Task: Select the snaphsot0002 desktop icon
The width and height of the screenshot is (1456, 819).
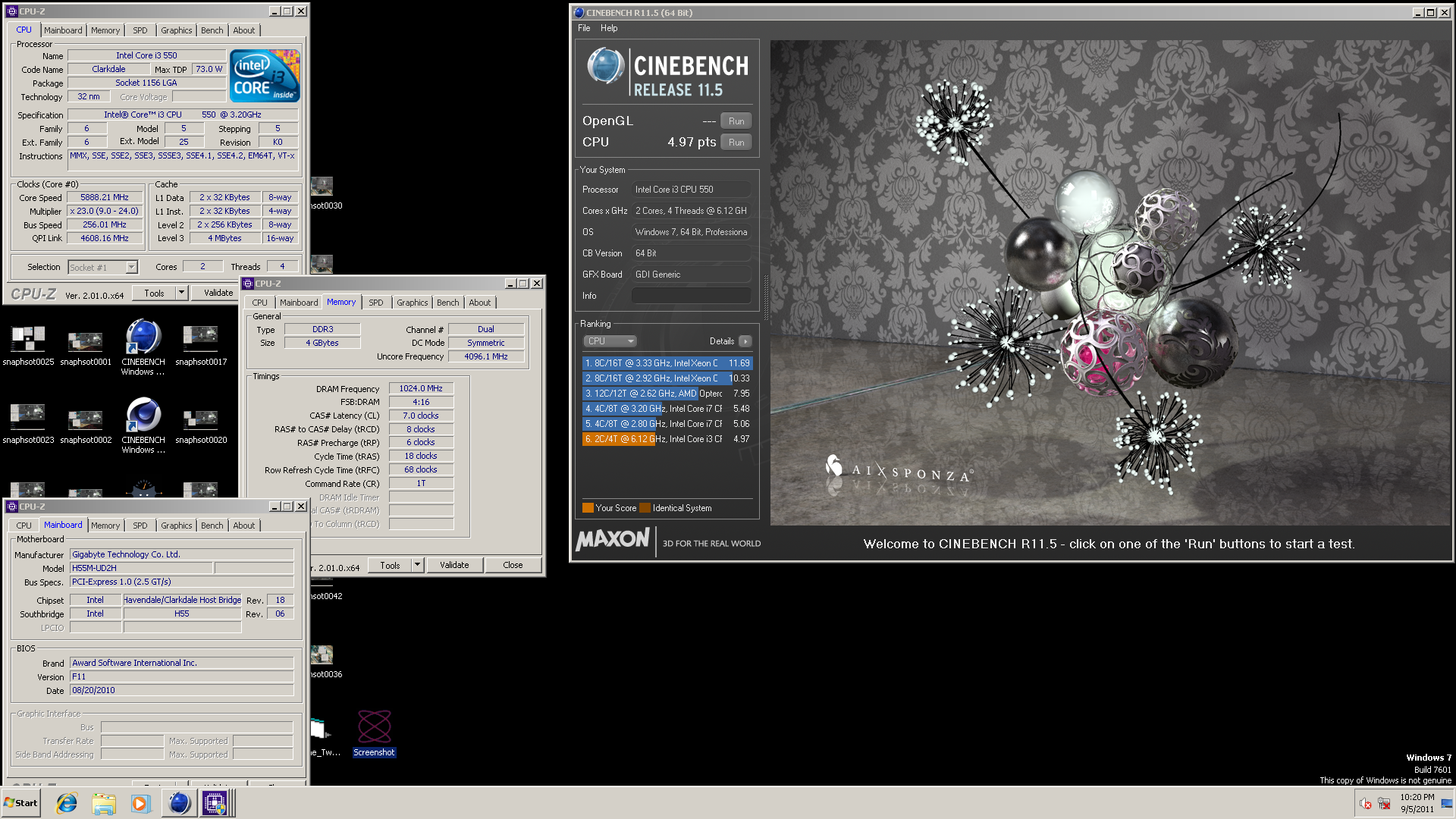Action: pyautogui.click(x=86, y=423)
